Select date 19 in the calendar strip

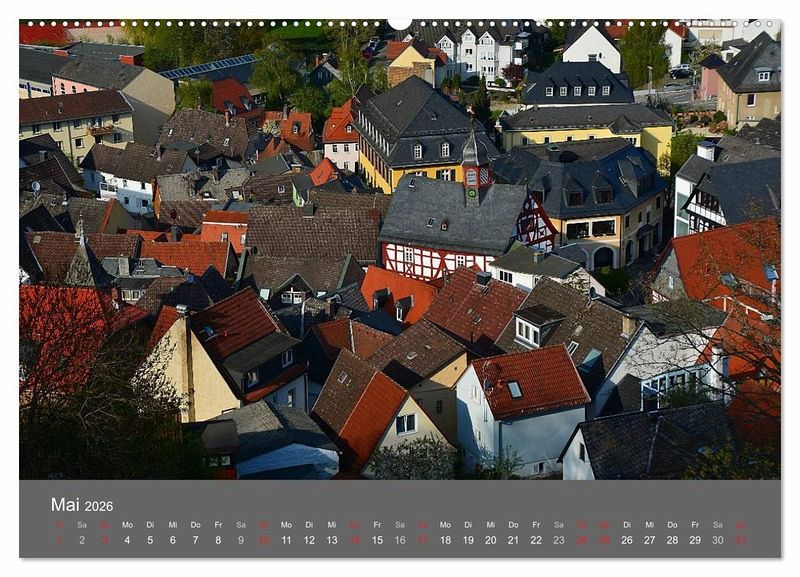coord(468,540)
